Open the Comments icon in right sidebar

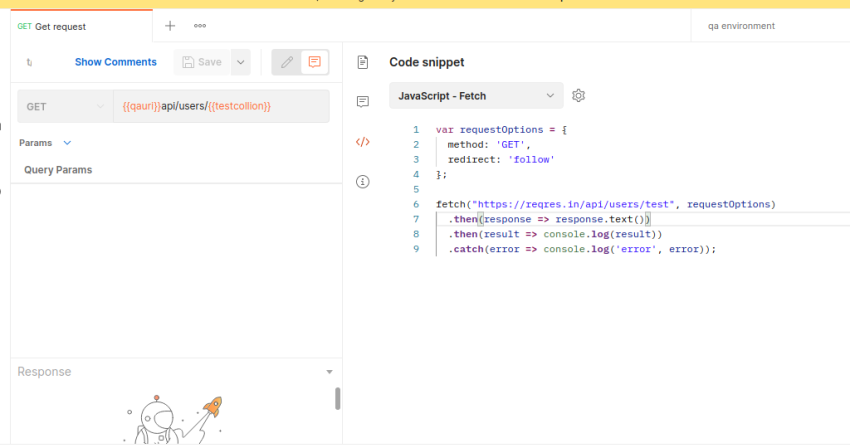point(363,102)
